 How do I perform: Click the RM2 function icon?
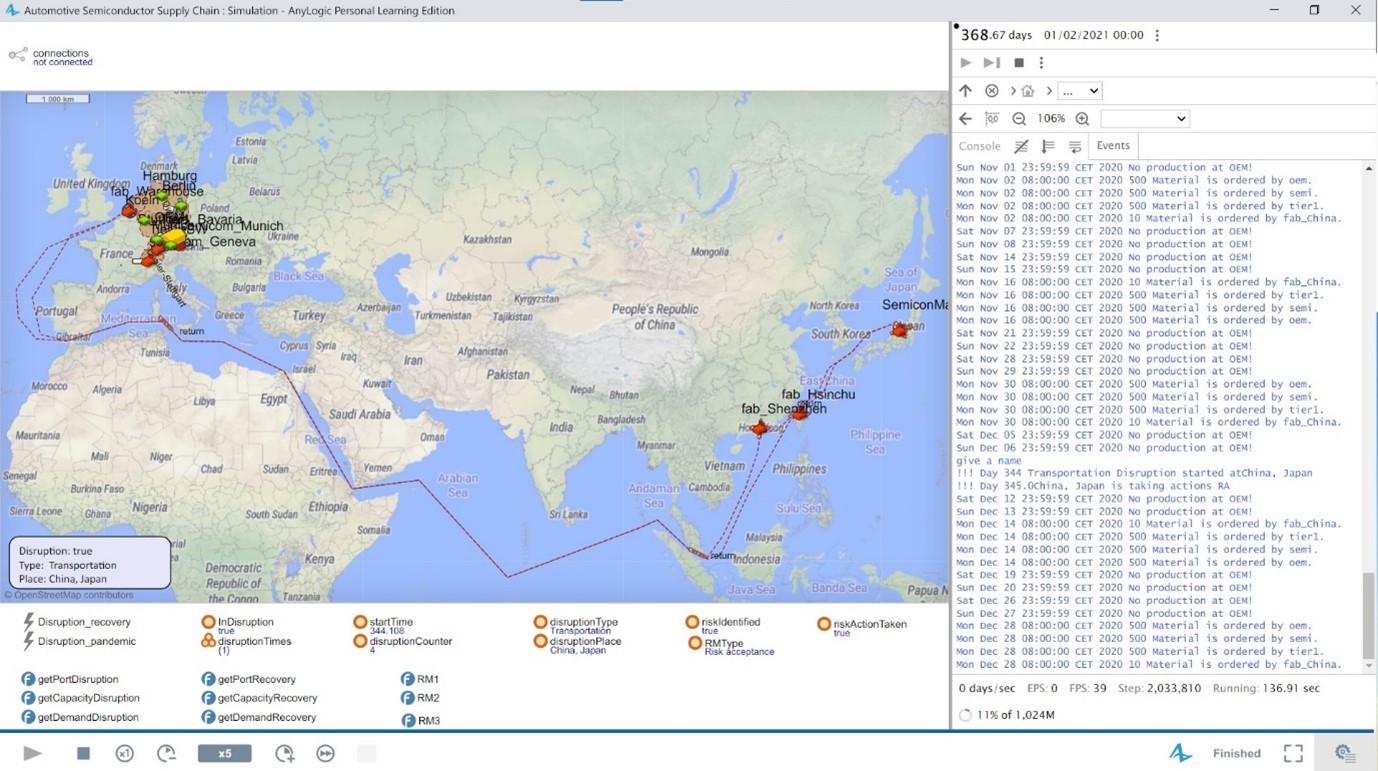coord(408,698)
